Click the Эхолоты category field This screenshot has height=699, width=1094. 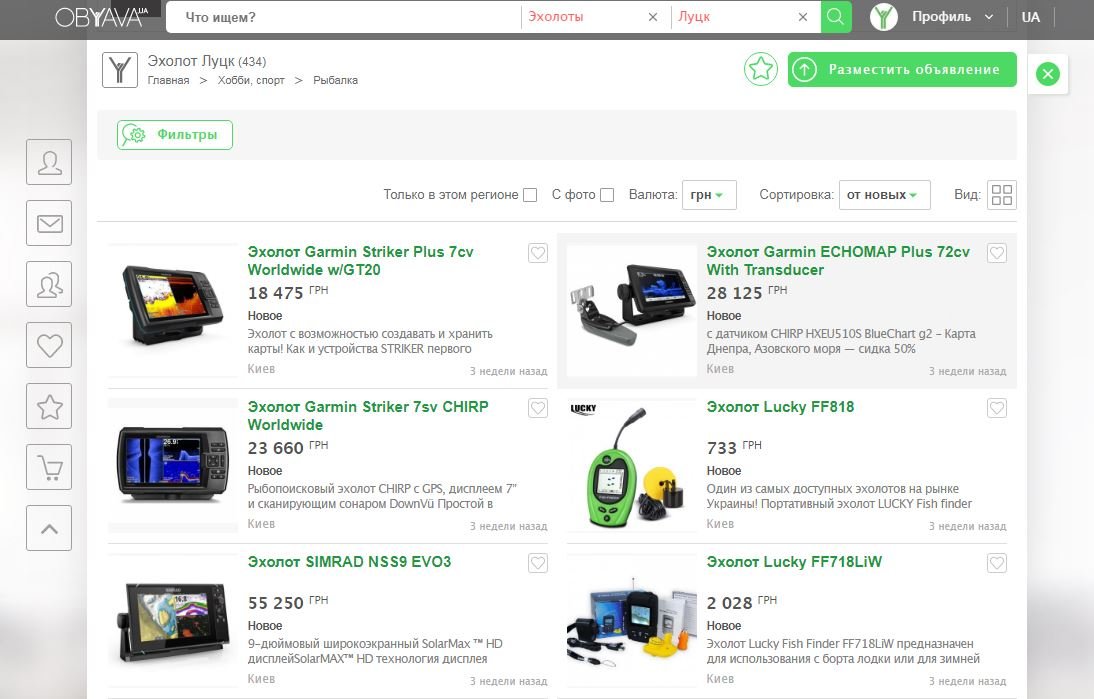click(586, 17)
